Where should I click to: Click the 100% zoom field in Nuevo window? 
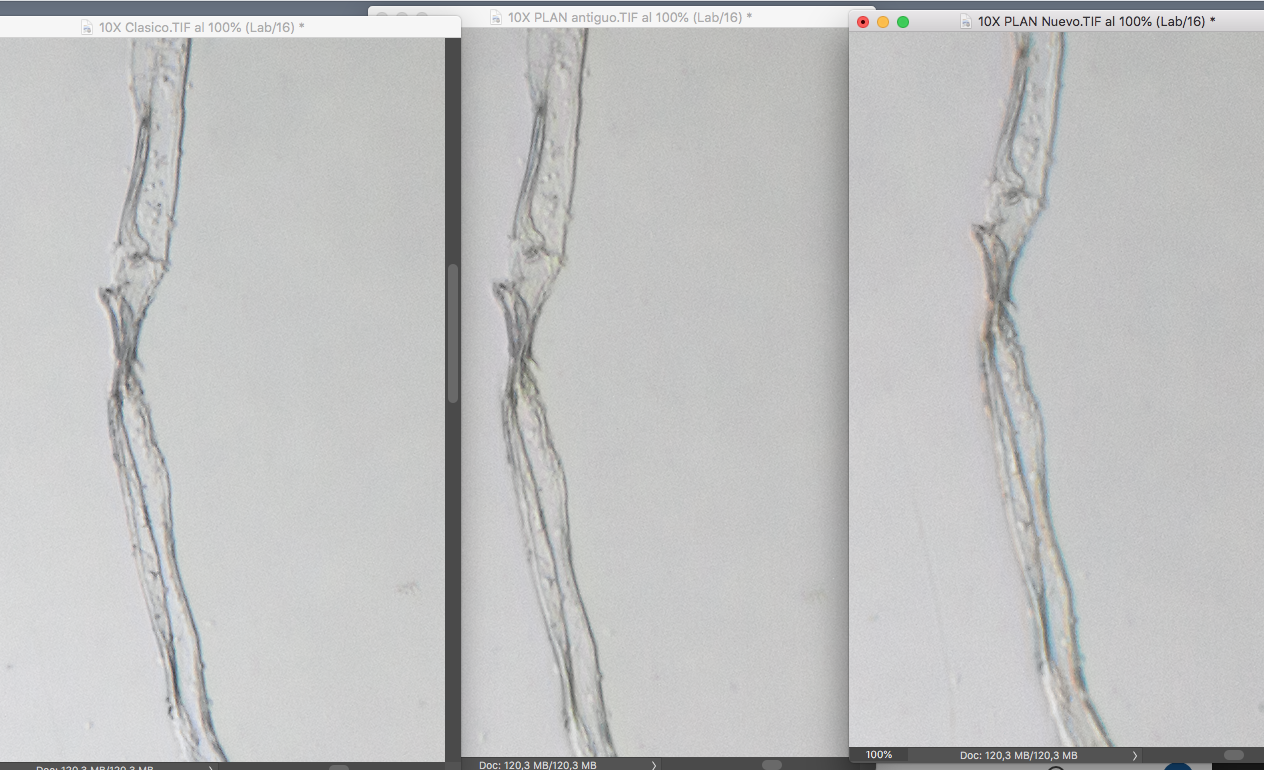pyautogui.click(x=879, y=755)
